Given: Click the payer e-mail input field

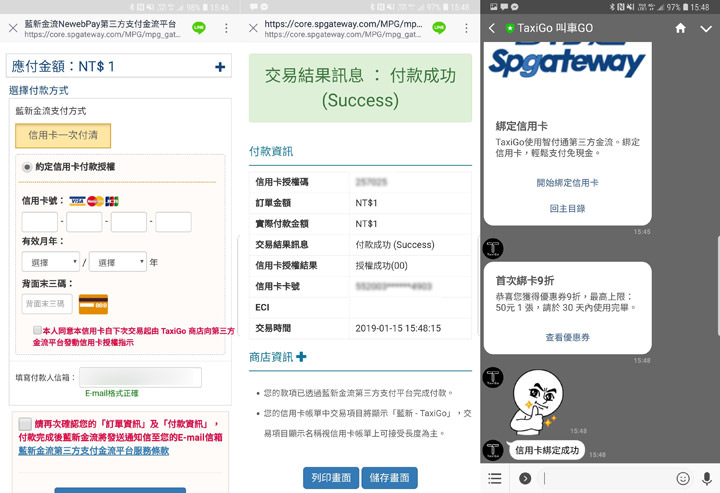Looking at the screenshot, I should 141,377.
